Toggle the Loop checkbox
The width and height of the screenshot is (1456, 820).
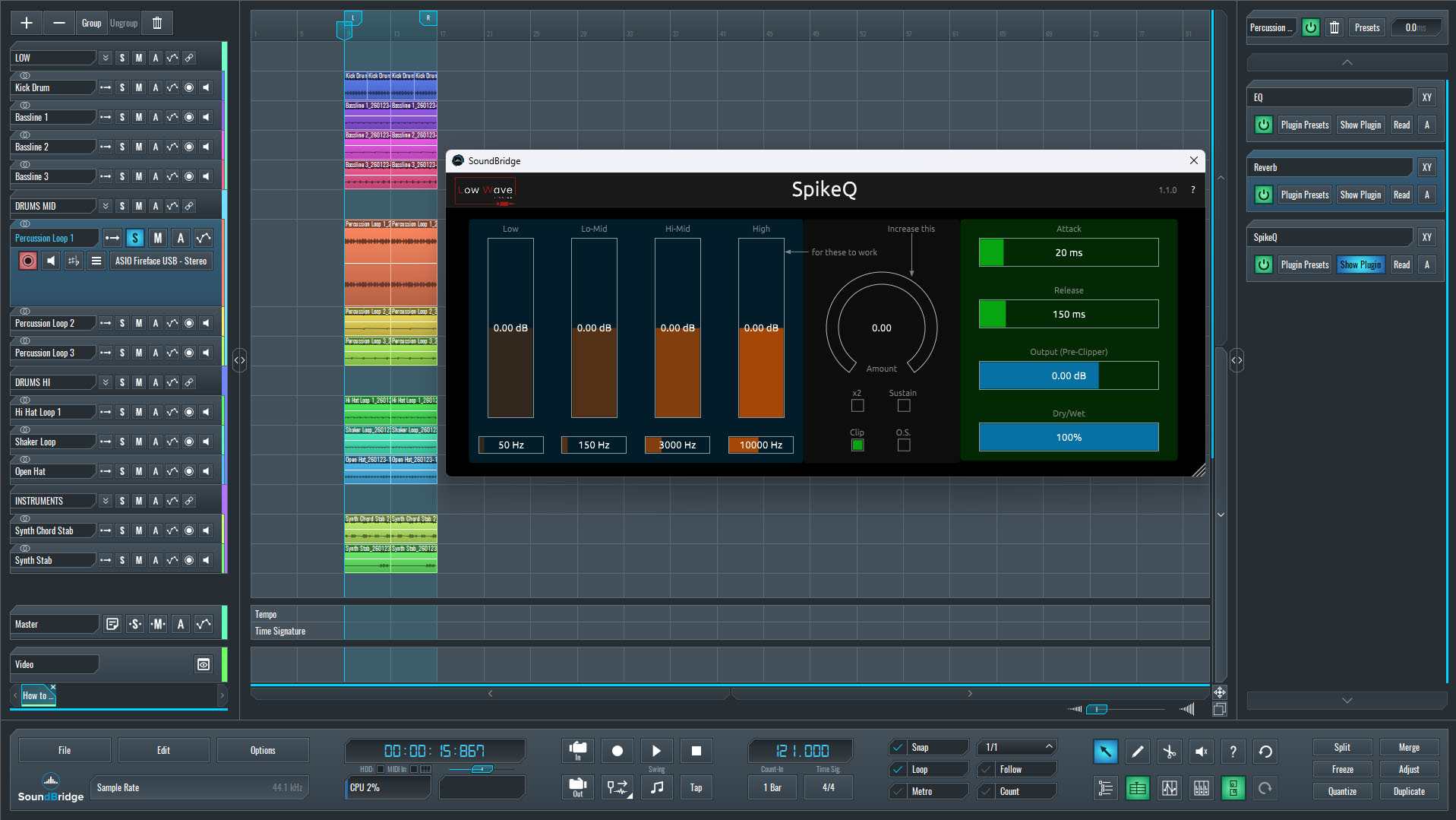[x=898, y=769]
